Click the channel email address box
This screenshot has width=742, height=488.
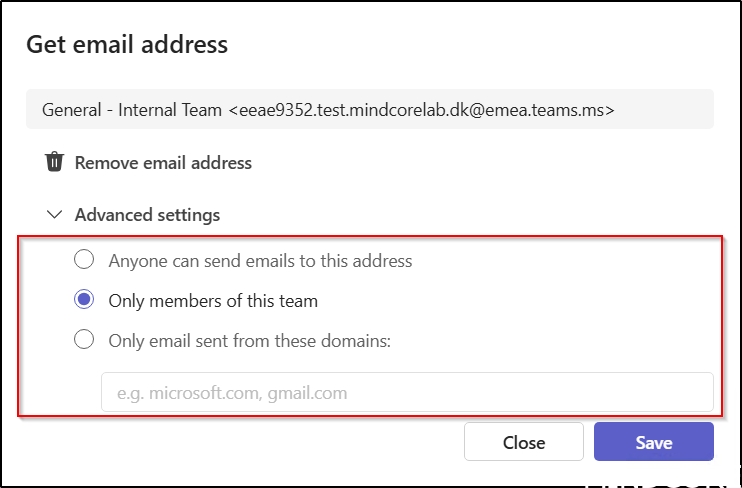[x=369, y=109]
